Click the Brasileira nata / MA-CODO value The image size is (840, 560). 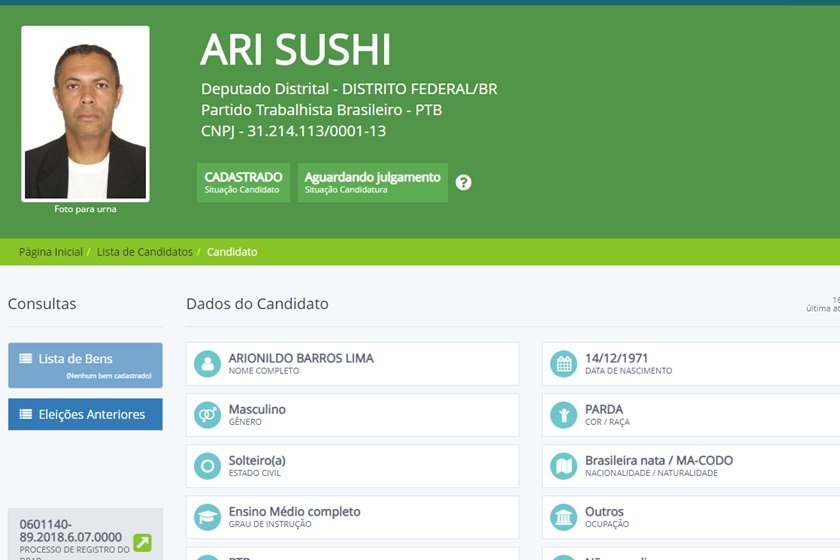pos(659,460)
